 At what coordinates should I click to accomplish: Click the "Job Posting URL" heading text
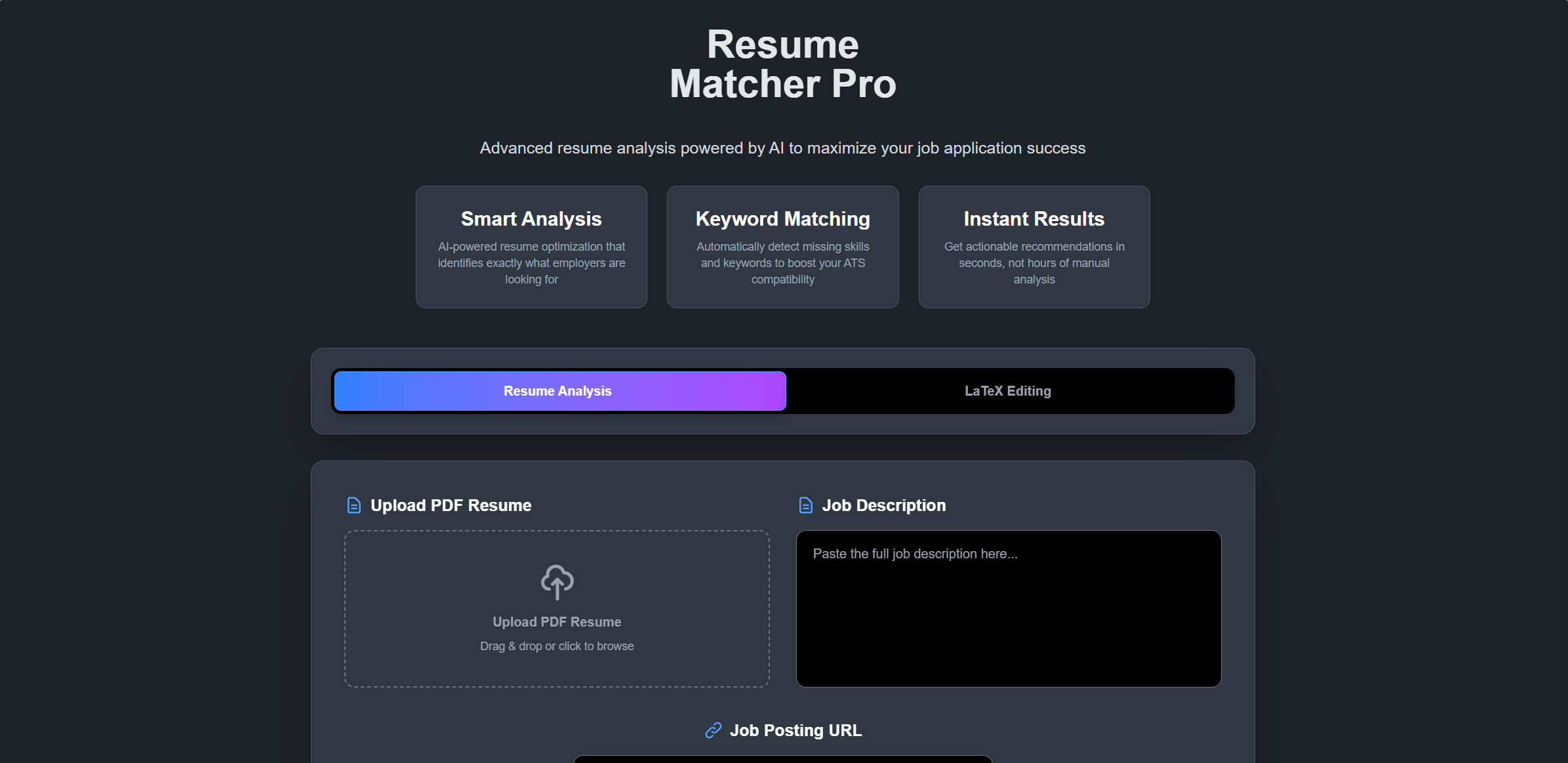point(795,730)
